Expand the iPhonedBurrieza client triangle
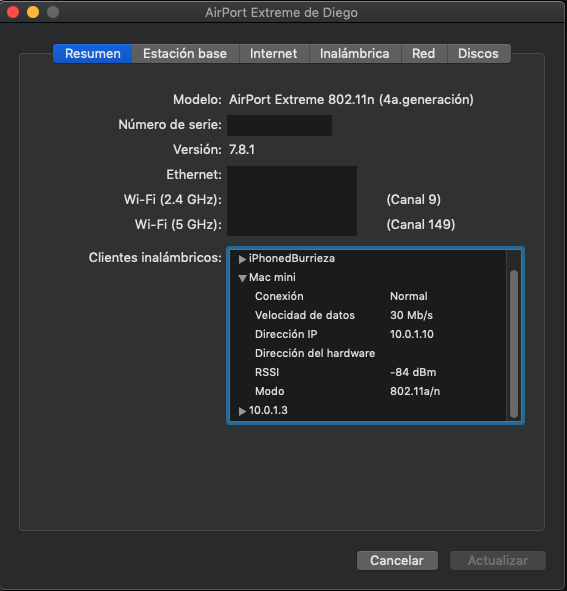This screenshot has width=567, height=591. (x=242, y=259)
